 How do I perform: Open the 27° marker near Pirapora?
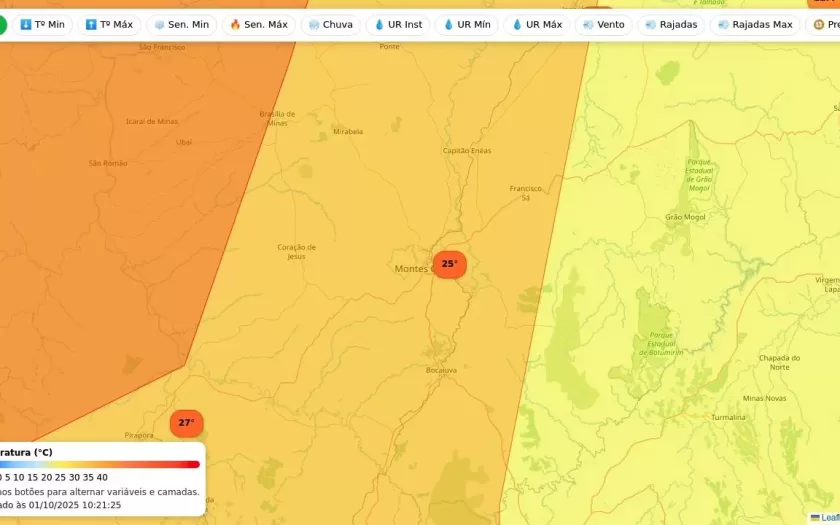point(186,423)
